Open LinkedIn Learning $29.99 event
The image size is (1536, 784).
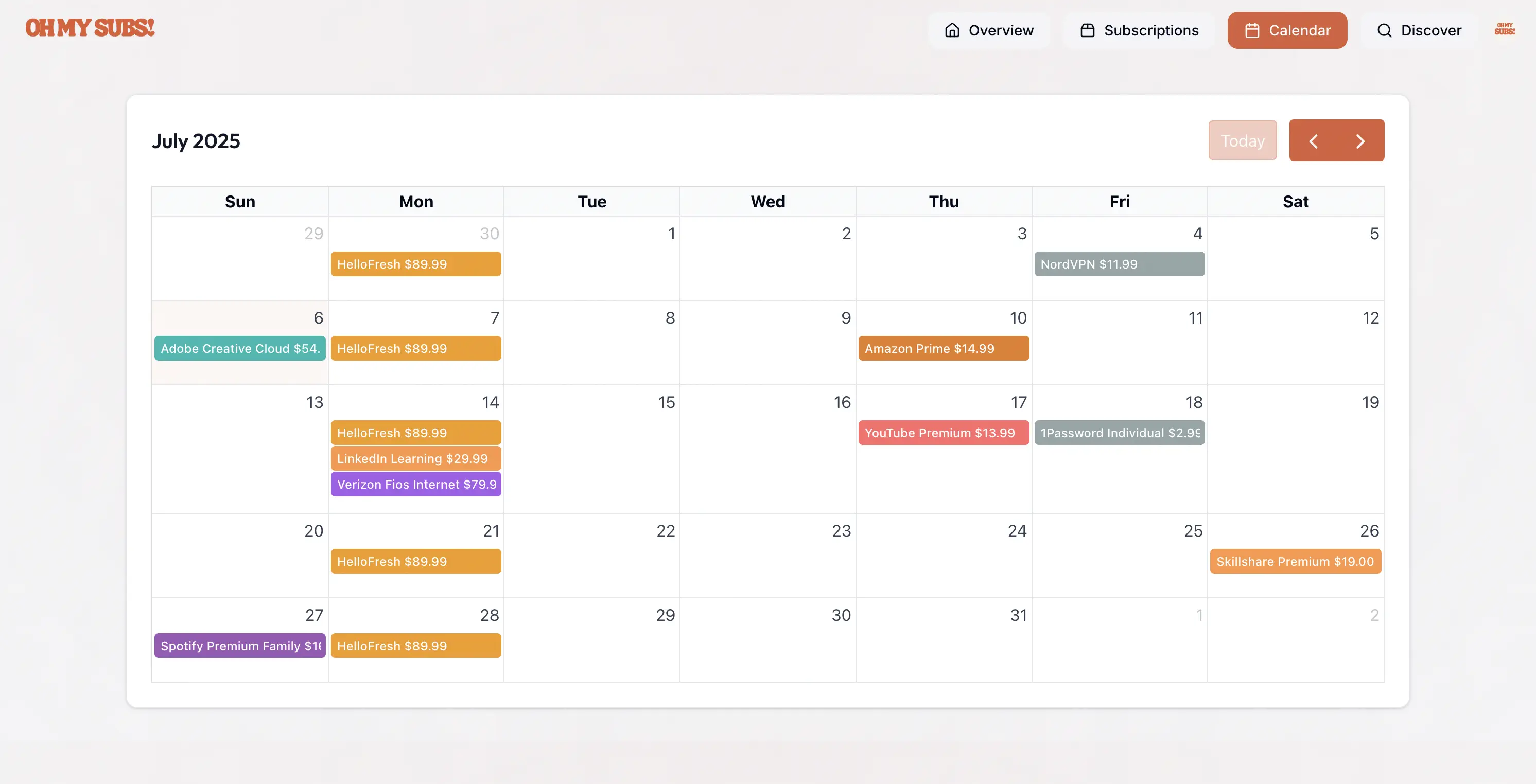click(x=415, y=458)
